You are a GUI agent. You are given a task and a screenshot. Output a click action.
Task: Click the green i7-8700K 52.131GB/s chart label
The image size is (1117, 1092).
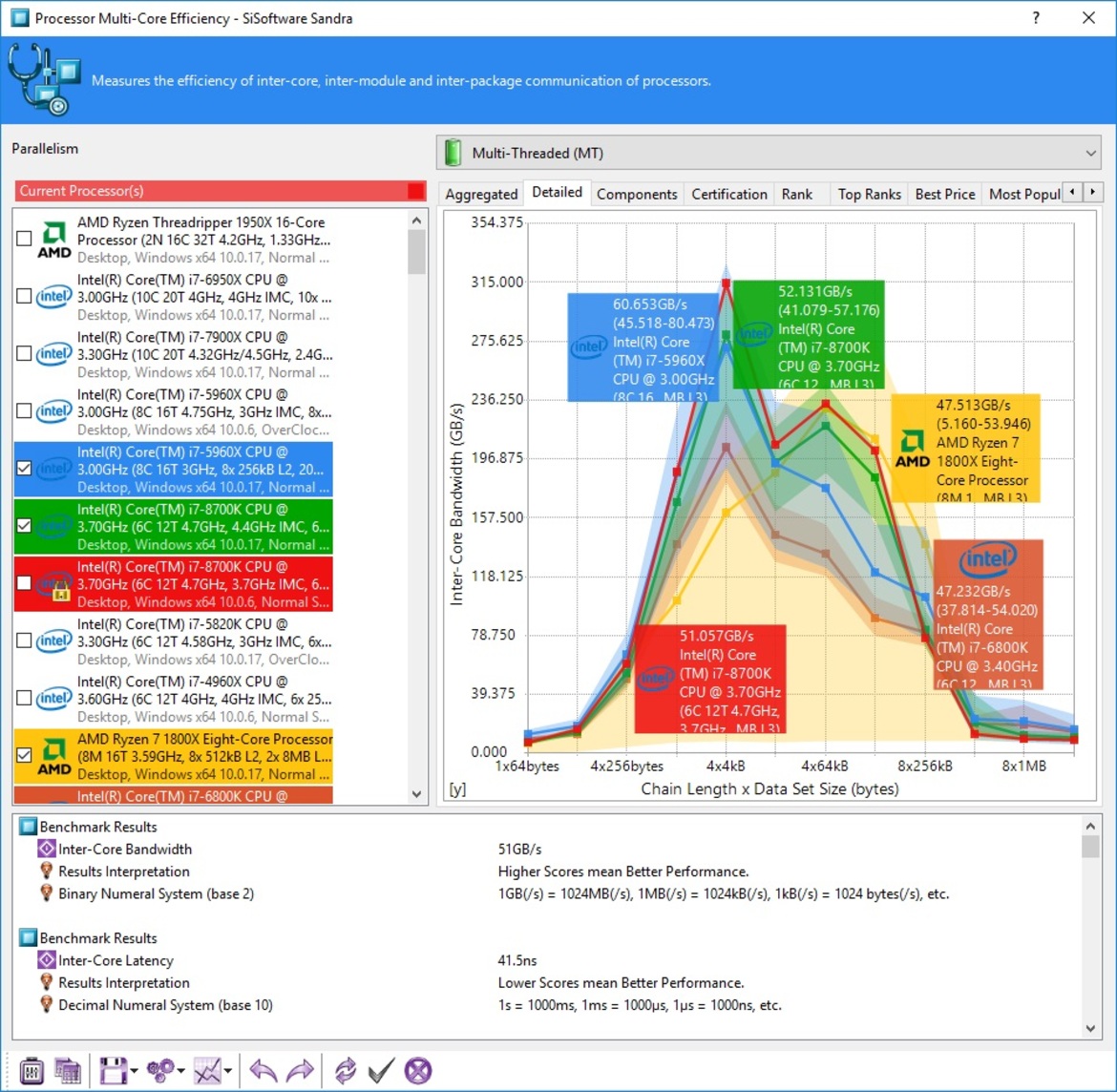coord(810,334)
